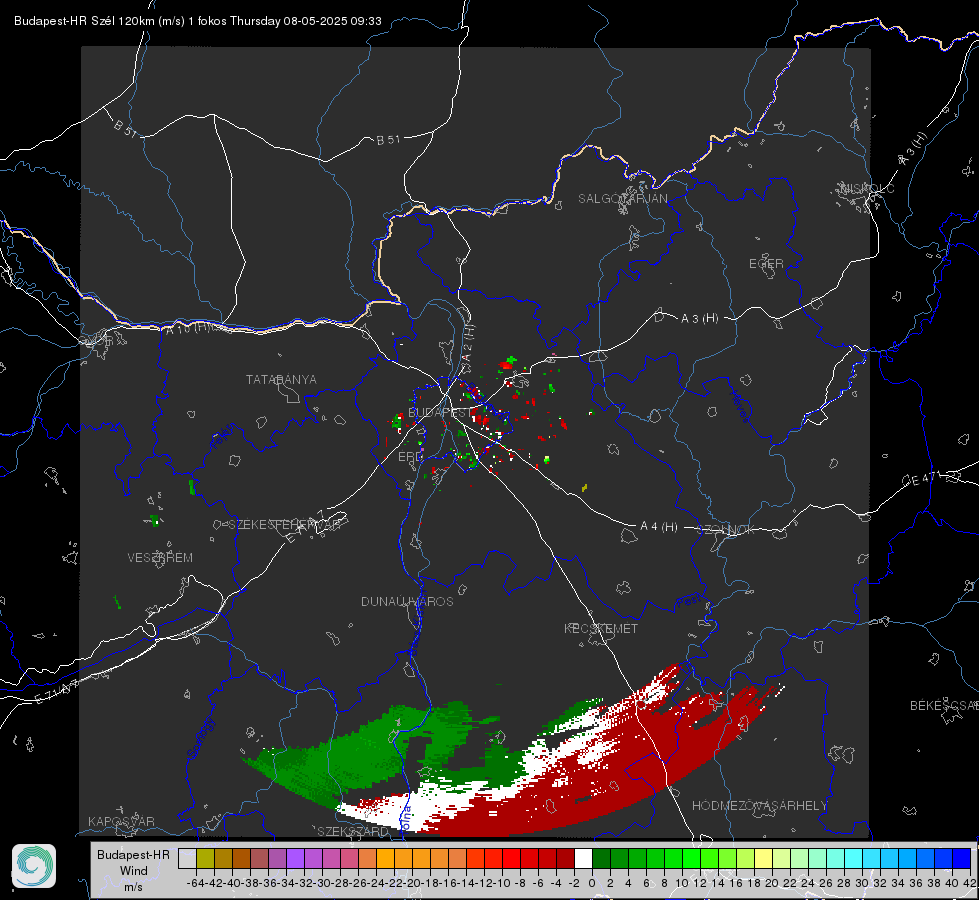
Task: Select the header title 'Budapest-HR Szél 120km'
Action: (x=84, y=21)
